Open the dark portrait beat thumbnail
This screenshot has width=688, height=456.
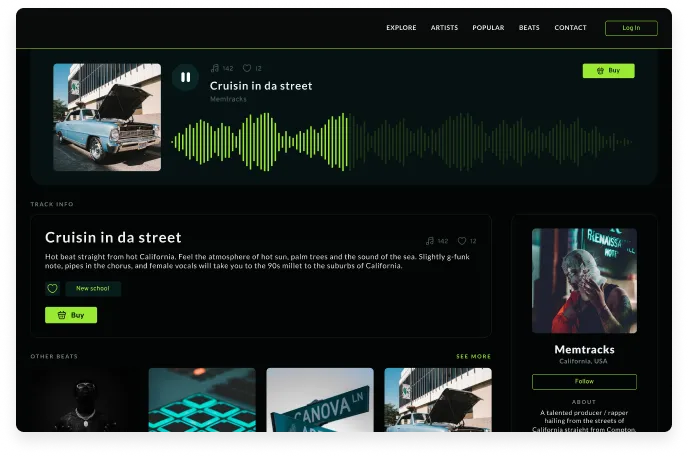(x=84, y=400)
